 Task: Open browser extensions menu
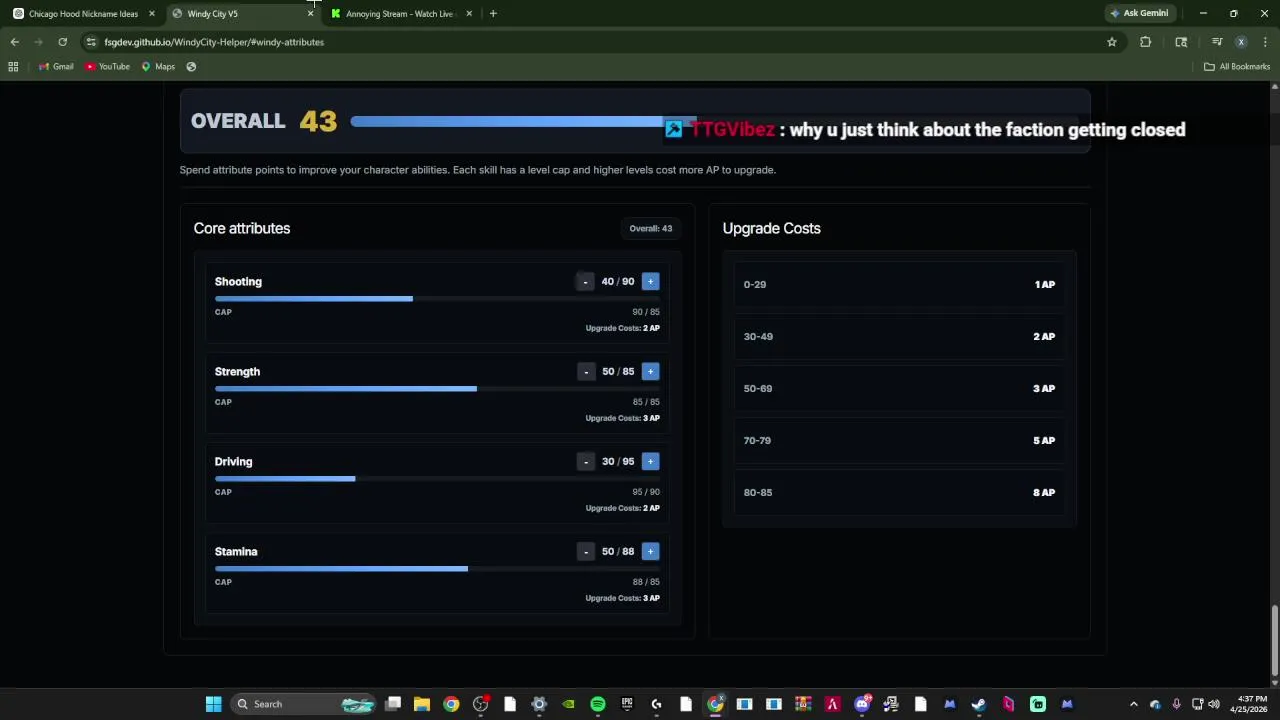coord(1146,42)
